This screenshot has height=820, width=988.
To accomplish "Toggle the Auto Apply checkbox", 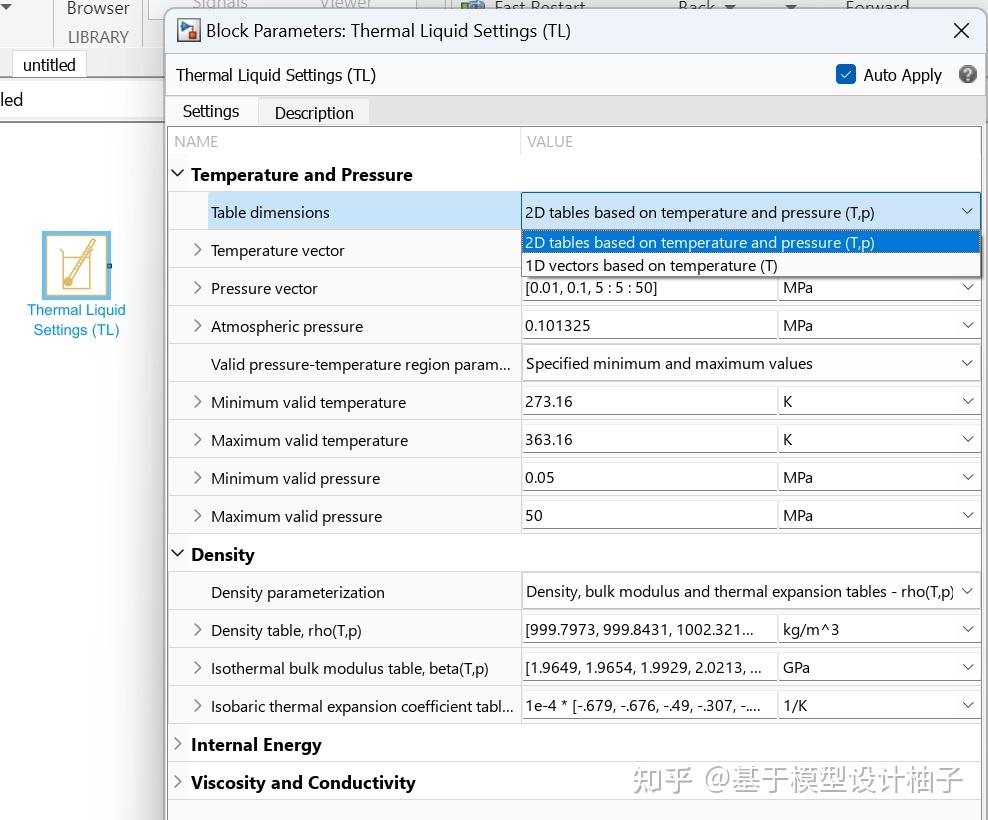I will tap(846, 74).
